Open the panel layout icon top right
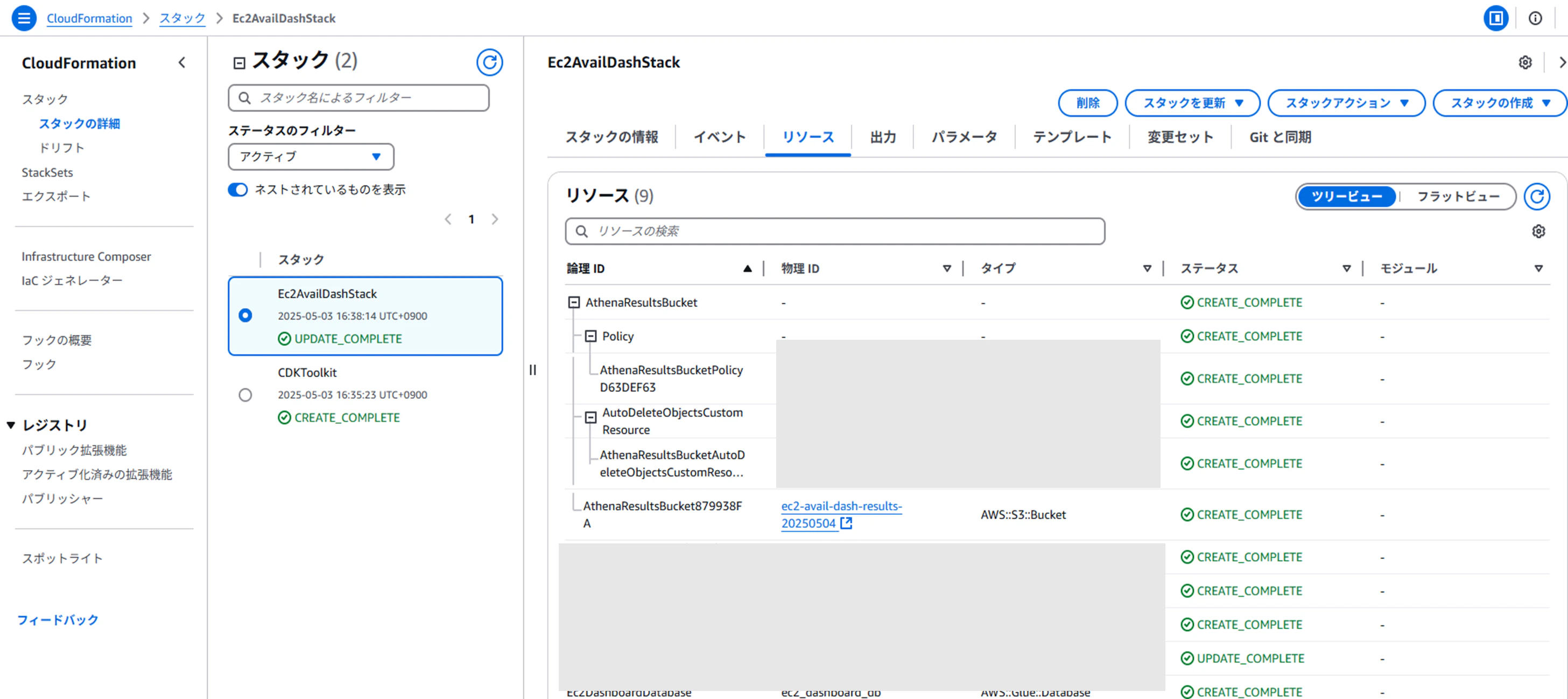 point(1495,18)
